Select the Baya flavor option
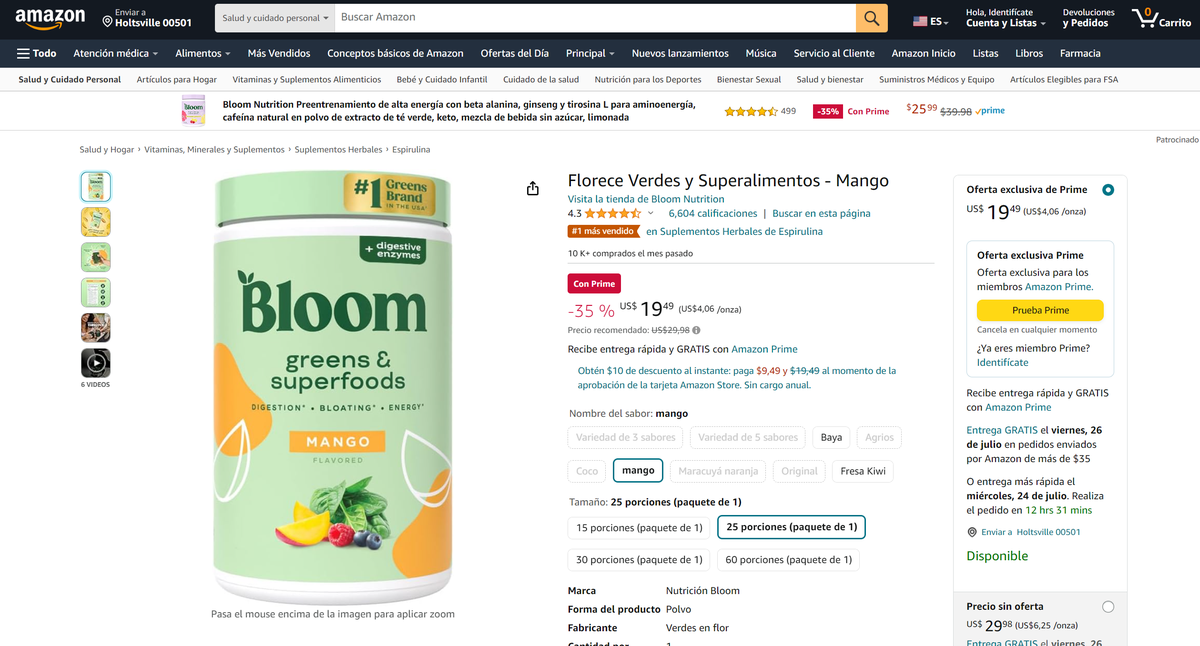1200x646 pixels. click(831, 437)
